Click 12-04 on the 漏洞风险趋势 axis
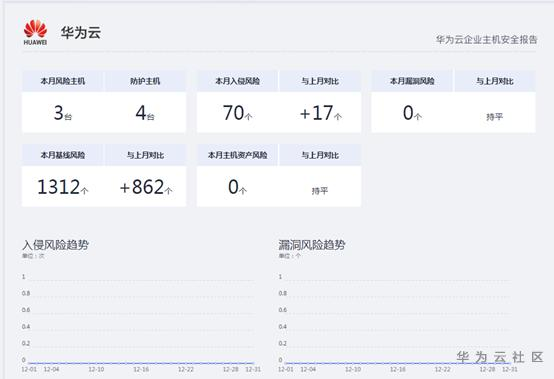 308,369
